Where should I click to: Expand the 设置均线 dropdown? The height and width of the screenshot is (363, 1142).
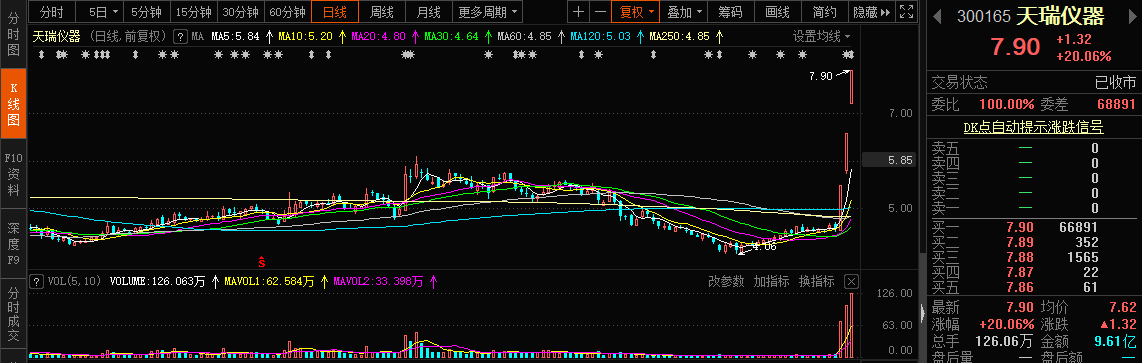(x=821, y=36)
